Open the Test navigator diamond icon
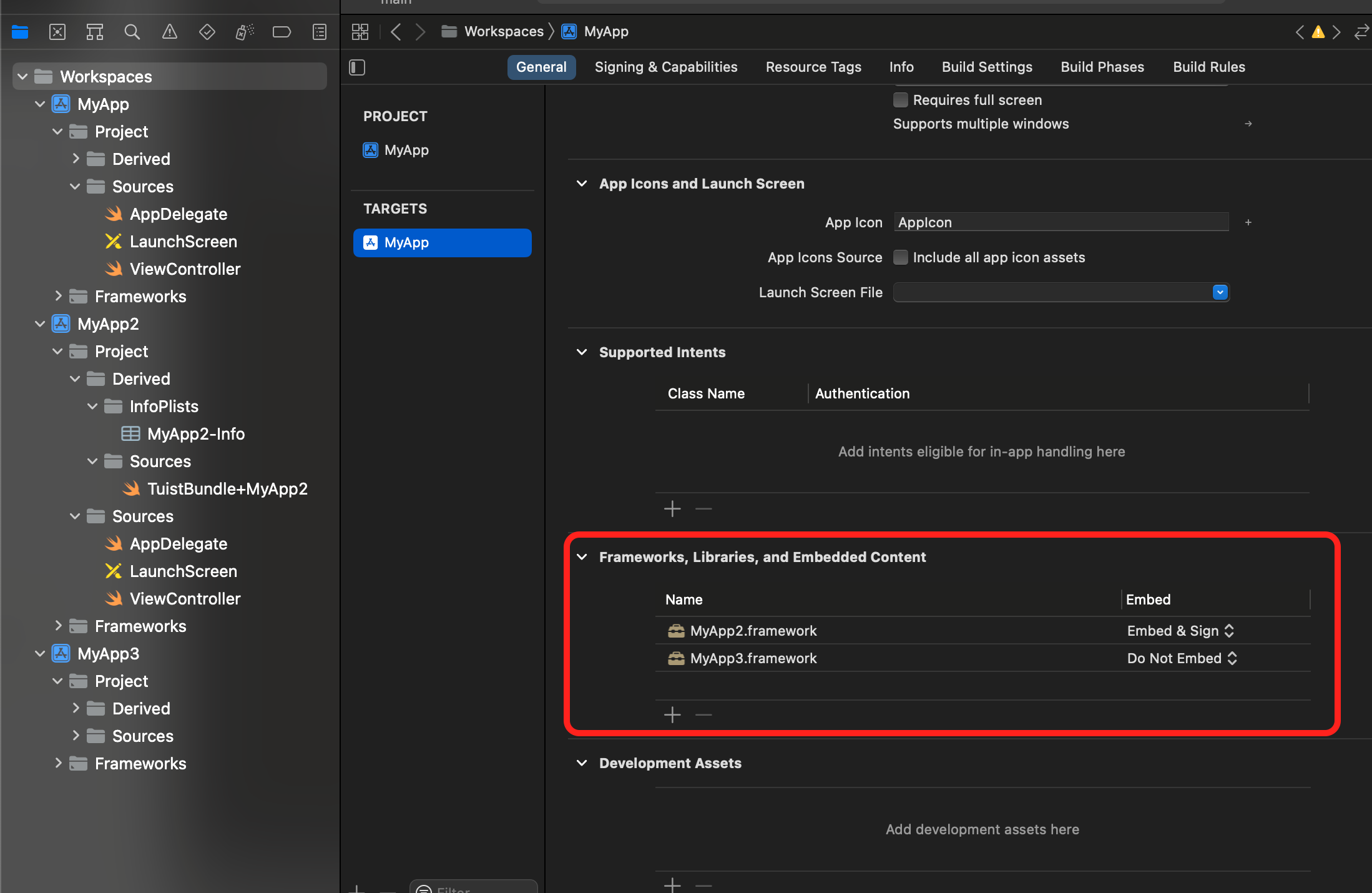1372x893 pixels. pos(207,32)
